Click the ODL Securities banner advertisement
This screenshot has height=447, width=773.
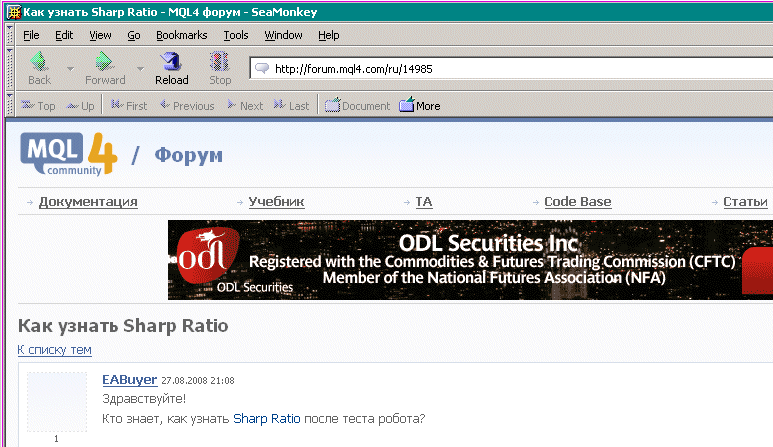(470, 260)
